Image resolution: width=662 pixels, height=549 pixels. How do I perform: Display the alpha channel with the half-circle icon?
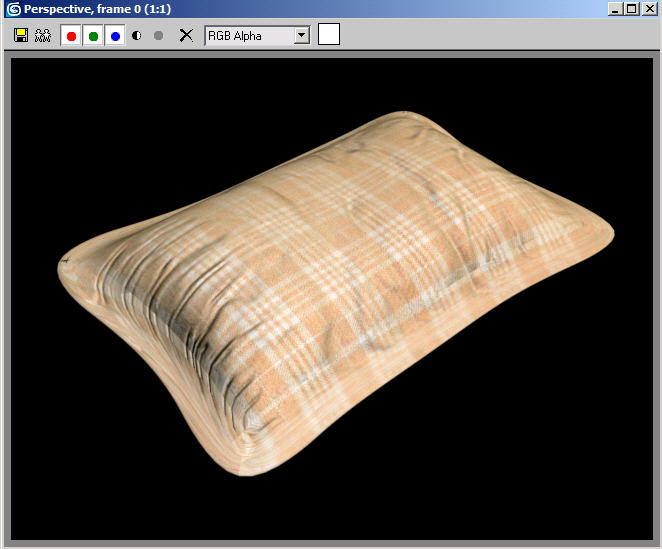(x=136, y=35)
